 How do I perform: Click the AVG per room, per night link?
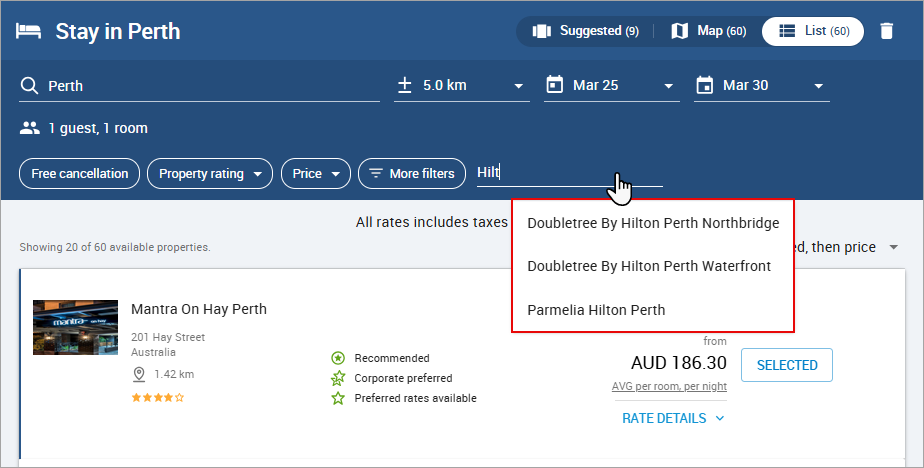click(x=669, y=386)
